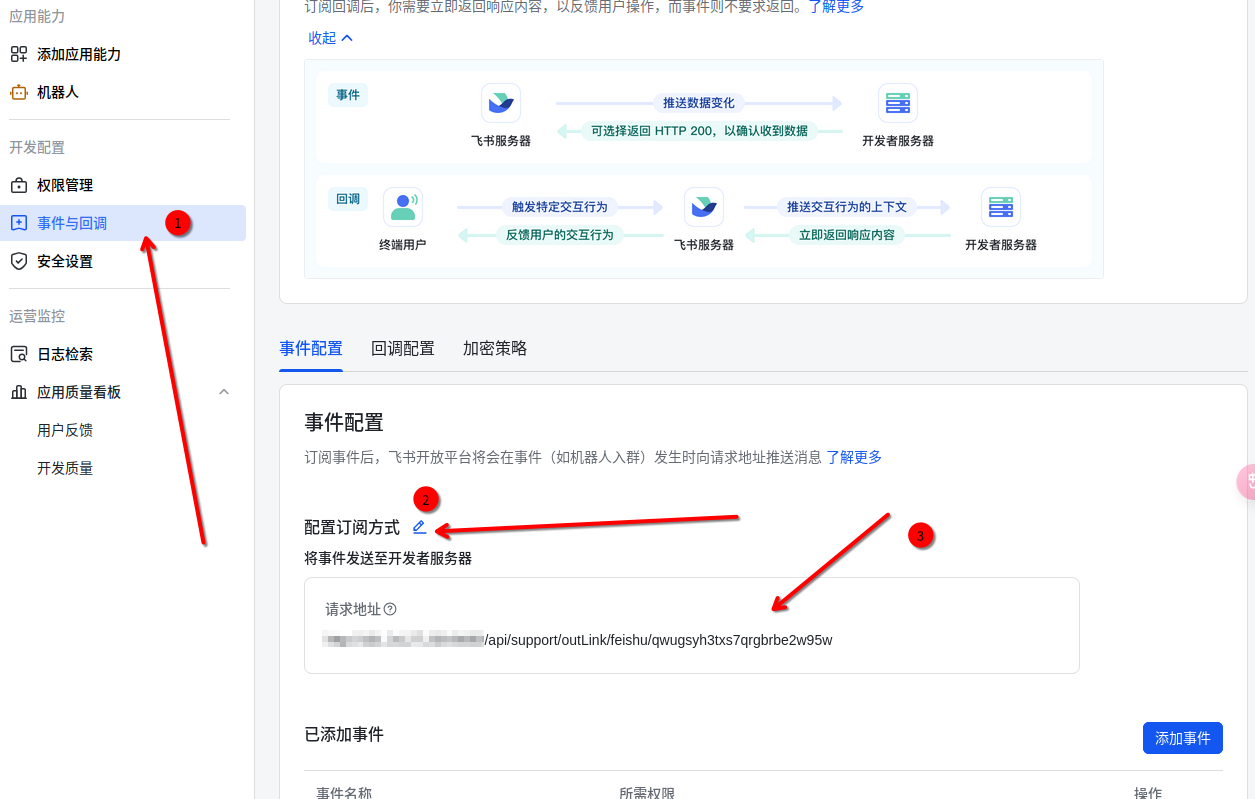
Task: Switch to the 回调配置 tab
Action: [402, 348]
